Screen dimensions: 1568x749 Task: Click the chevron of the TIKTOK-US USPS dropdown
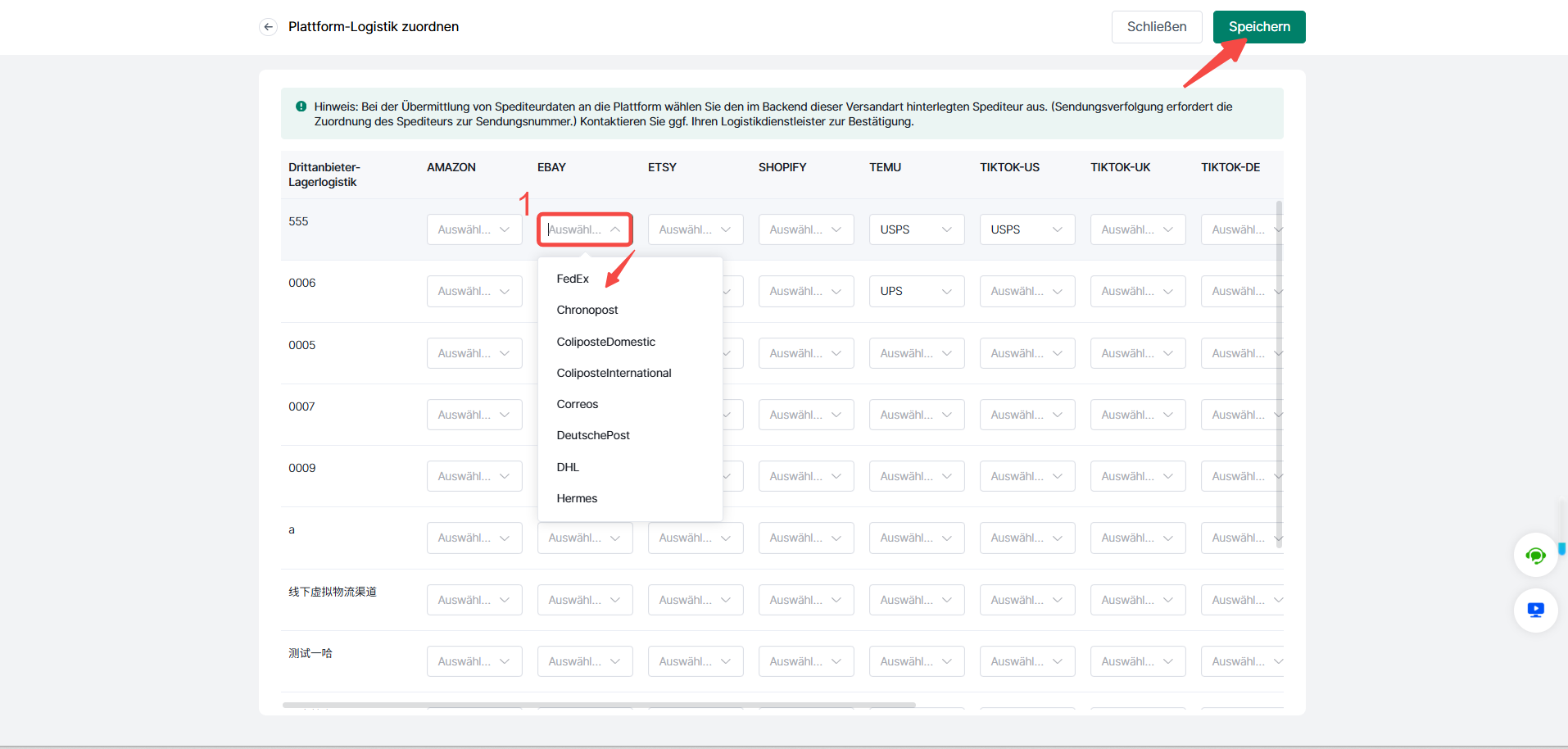pos(1058,229)
